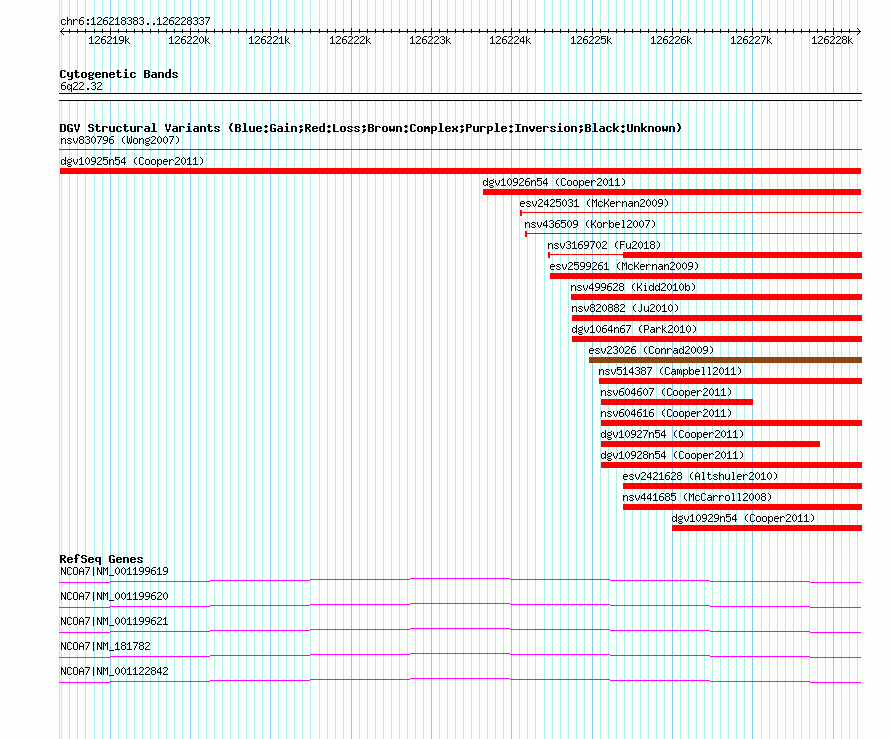890x739 pixels.
Task: Click the red bar under dgv10929n54
Action: coord(767,528)
